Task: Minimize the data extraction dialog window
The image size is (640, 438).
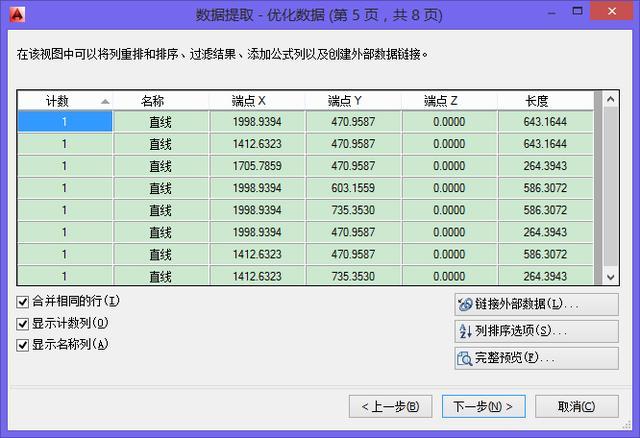Action: click(x=552, y=12)
